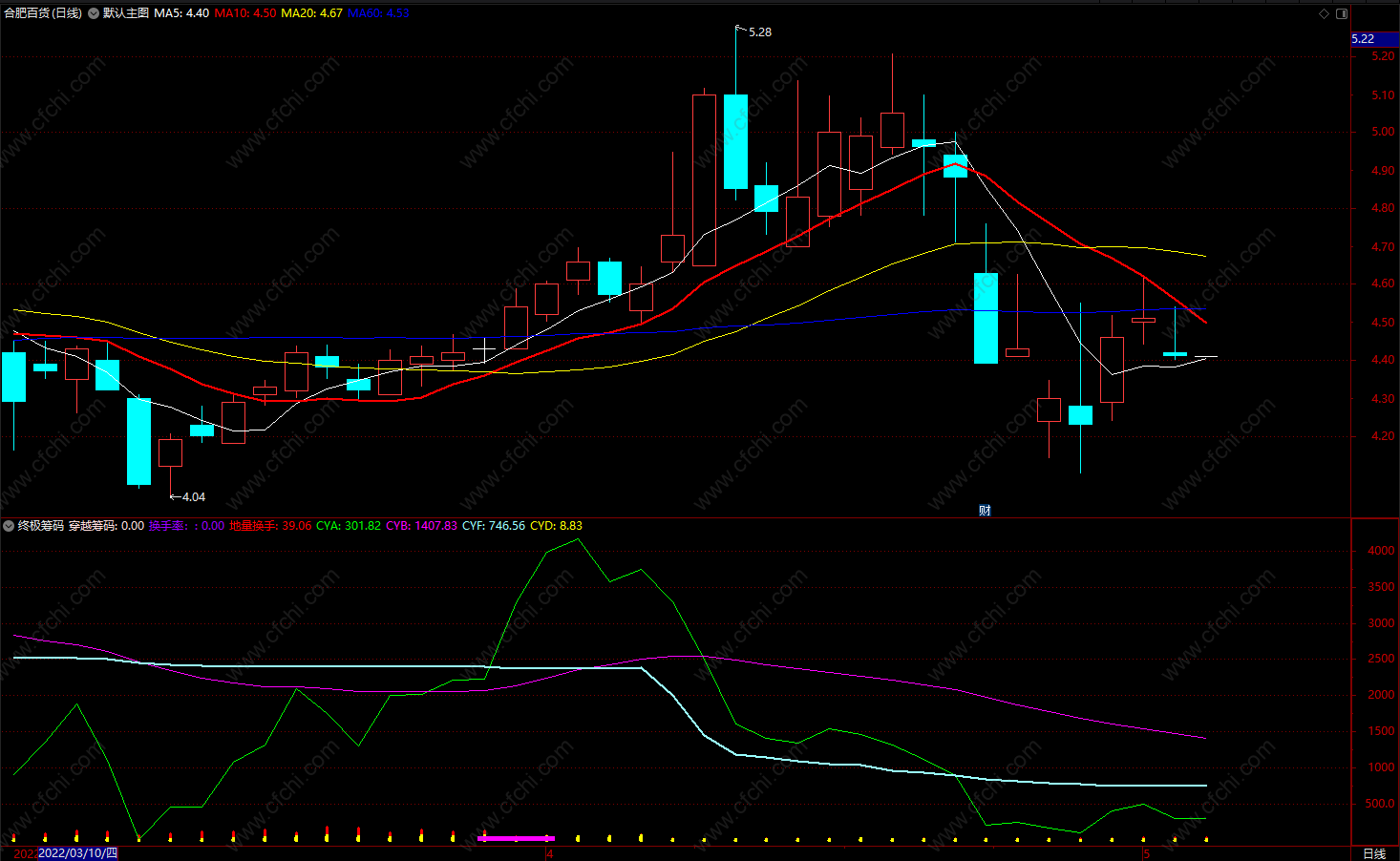1400x861 pixels.
Task: Click the 5.00 price axis label
Action: pyautogui.click(x=1383, y=133)
